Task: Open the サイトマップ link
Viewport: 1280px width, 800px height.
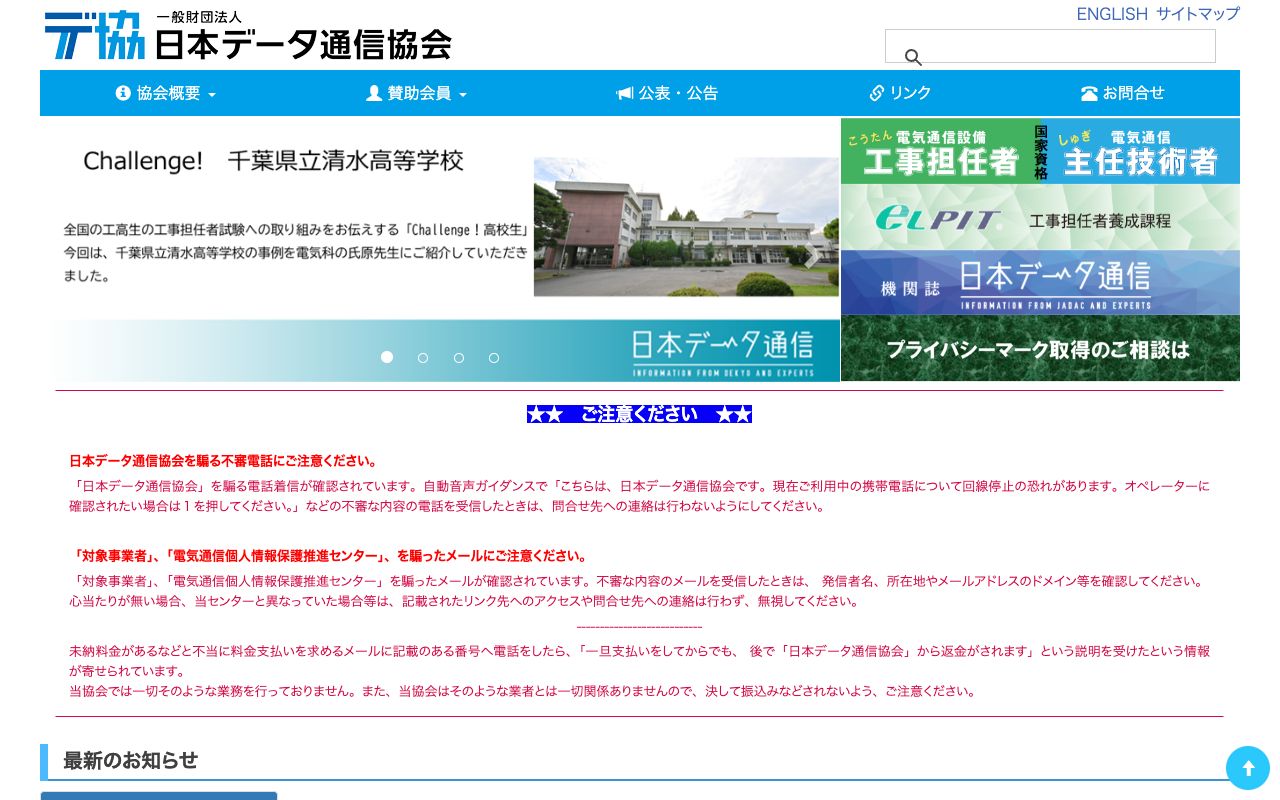Action: 1197,14
